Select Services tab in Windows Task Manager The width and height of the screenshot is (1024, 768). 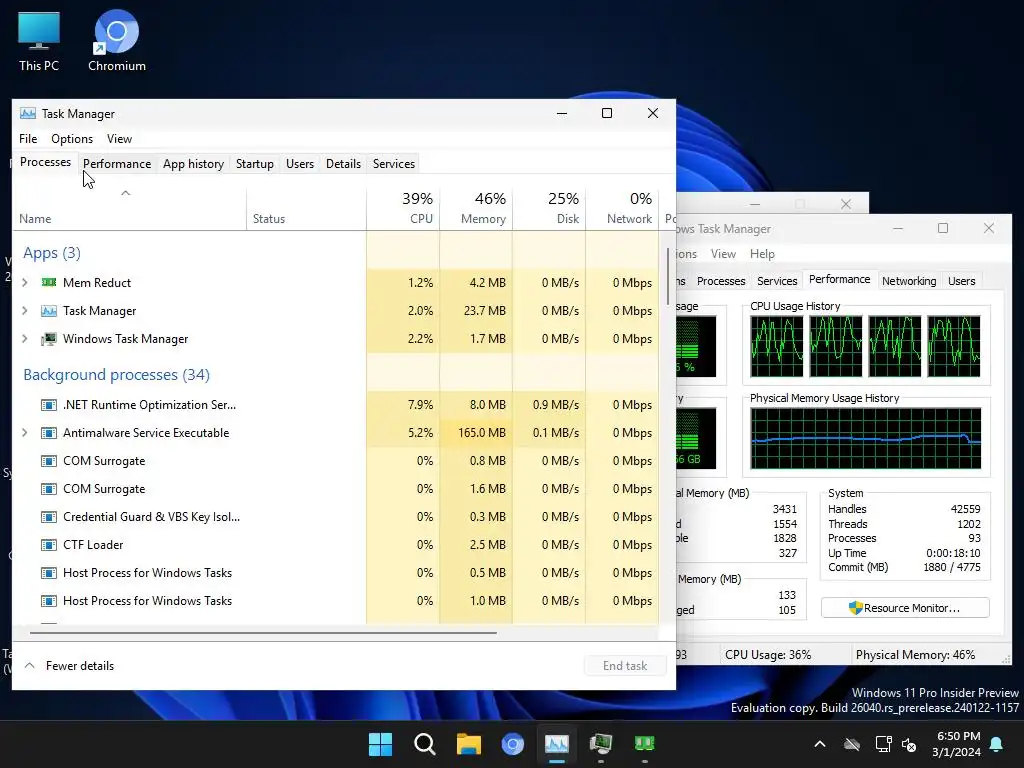777,281
